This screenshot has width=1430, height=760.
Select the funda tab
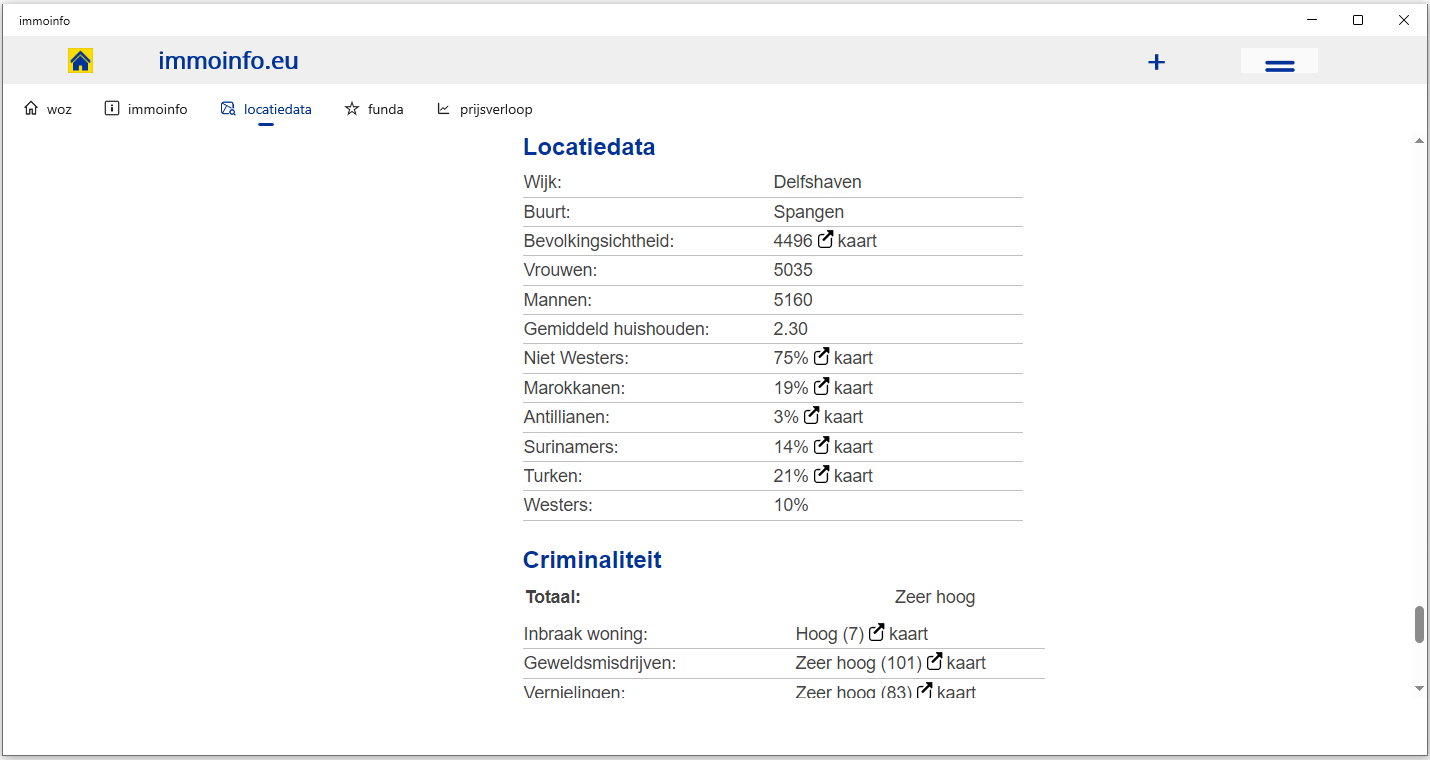374,109
